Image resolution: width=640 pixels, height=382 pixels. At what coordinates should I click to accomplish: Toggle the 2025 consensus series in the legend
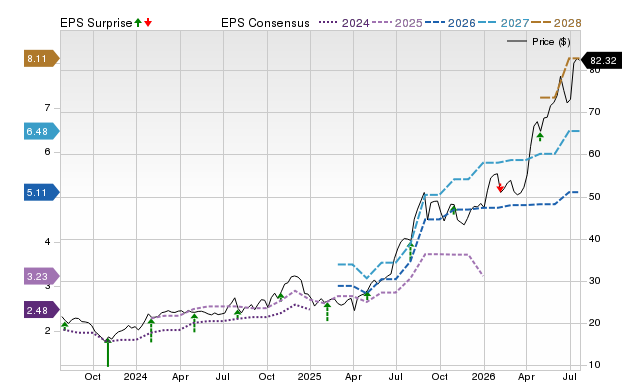coord(397,23)
